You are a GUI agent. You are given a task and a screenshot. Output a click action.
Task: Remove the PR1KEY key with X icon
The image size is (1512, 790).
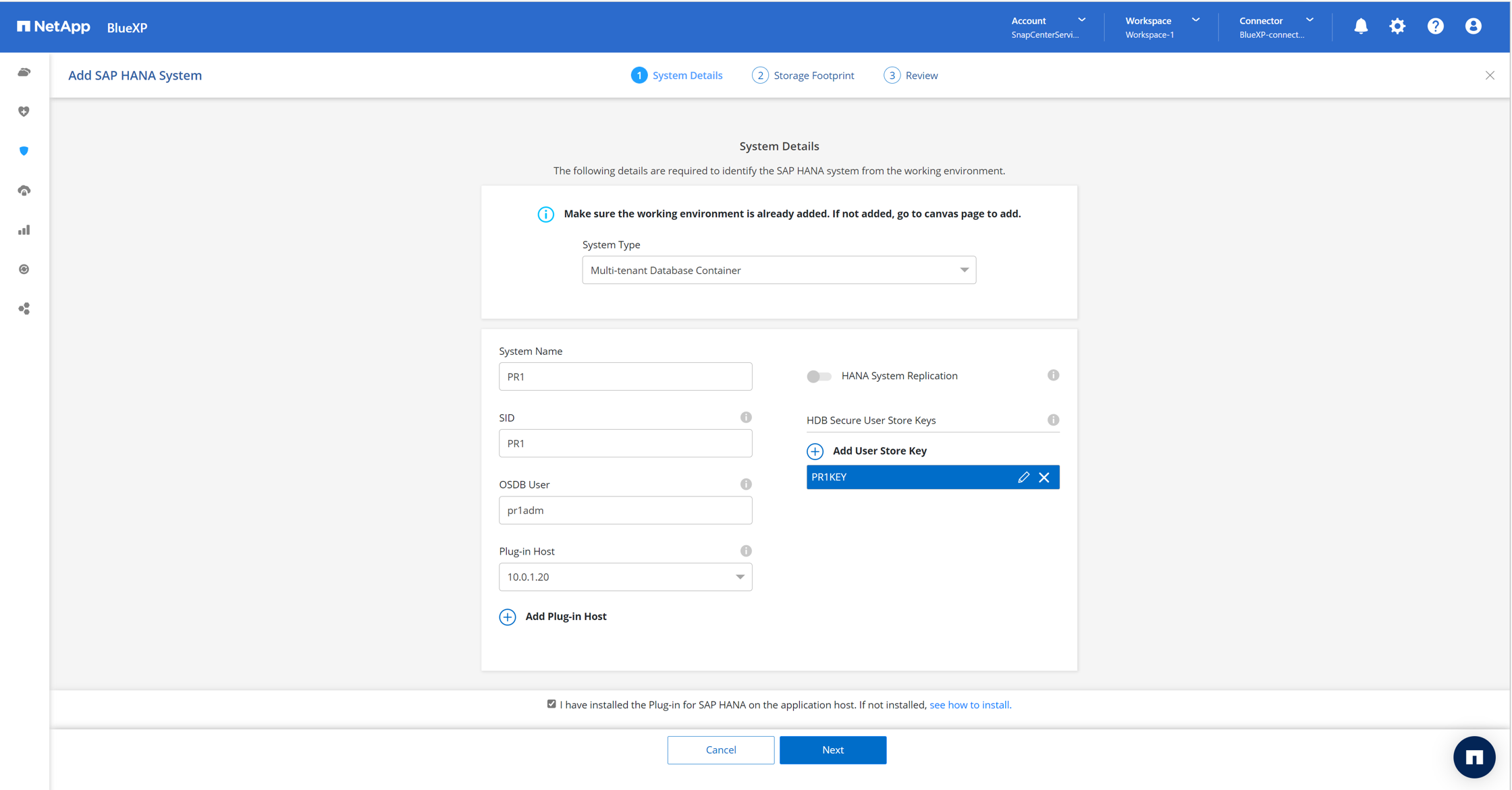(x=1044, y=477)
